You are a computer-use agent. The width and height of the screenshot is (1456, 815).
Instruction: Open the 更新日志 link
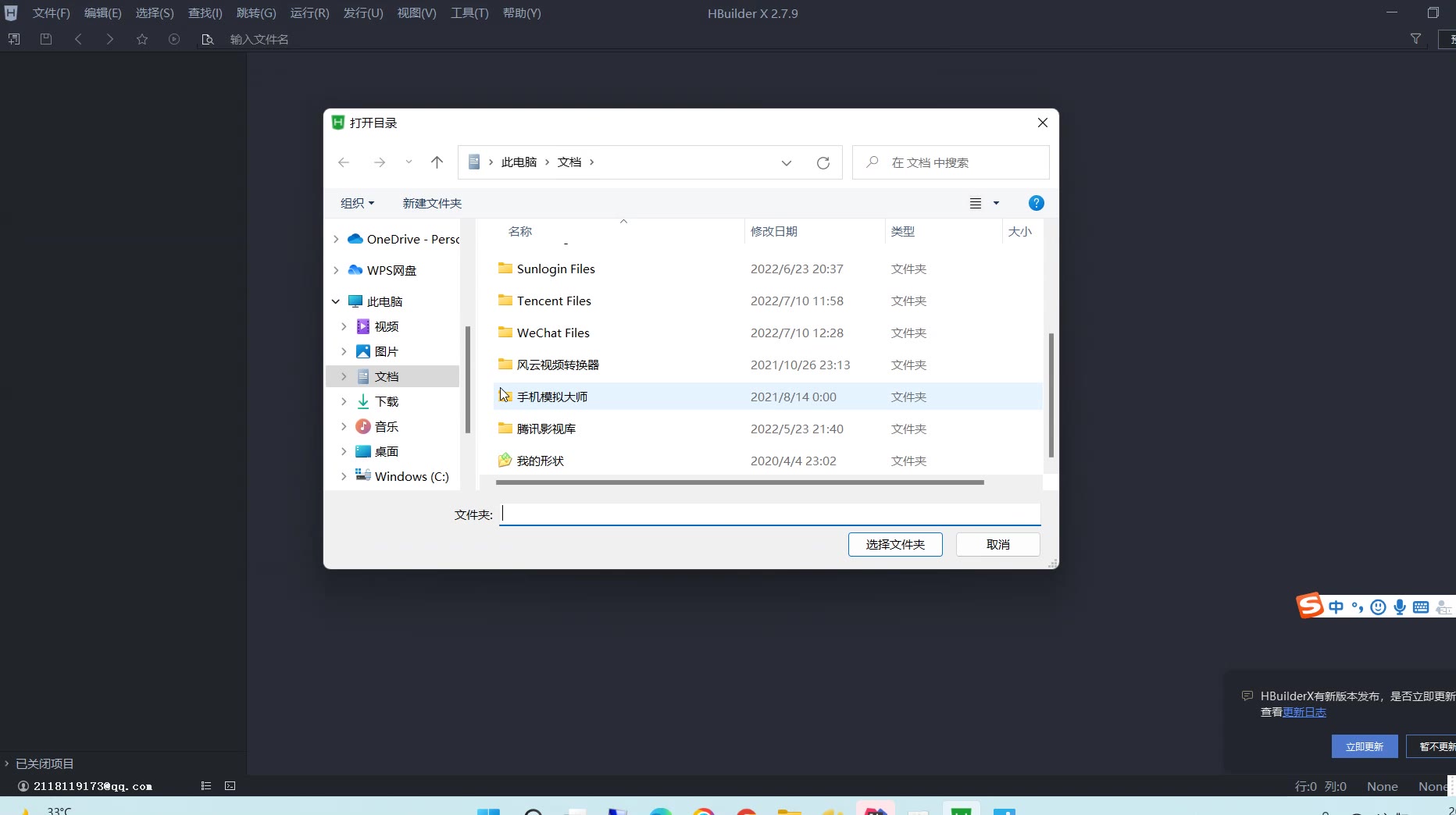tap(1304, 712)
